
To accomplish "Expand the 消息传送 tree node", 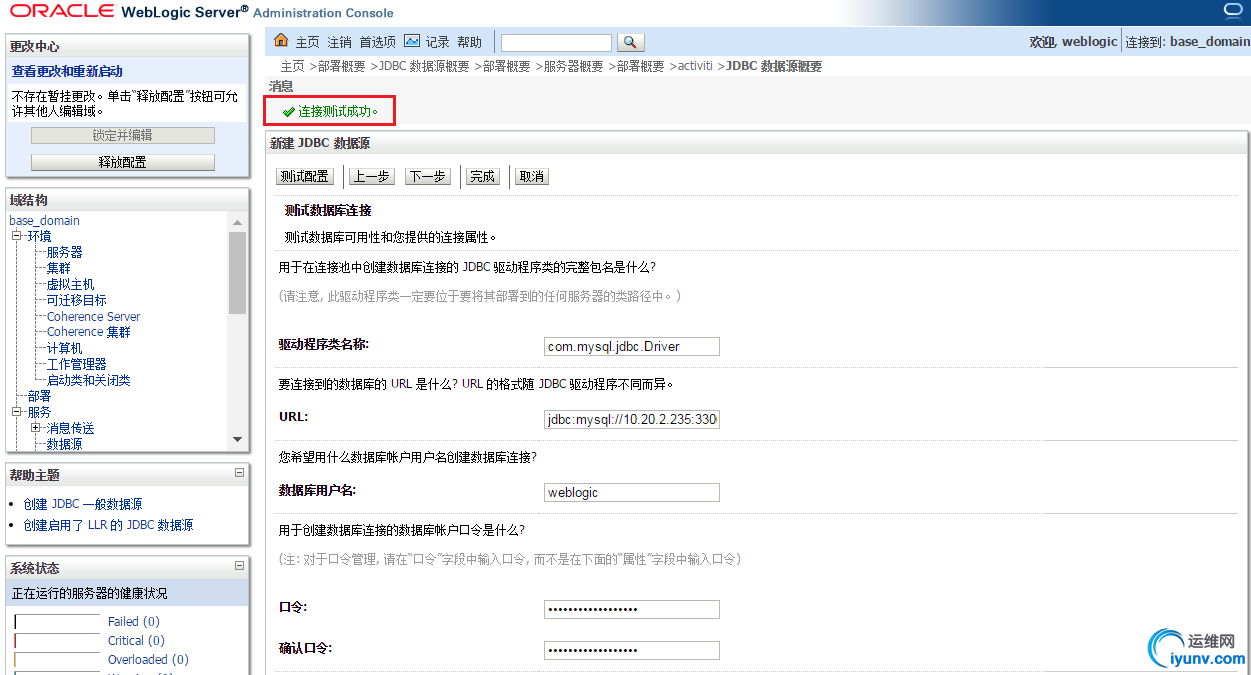I will pyautogui.click(x=35, y=428).
